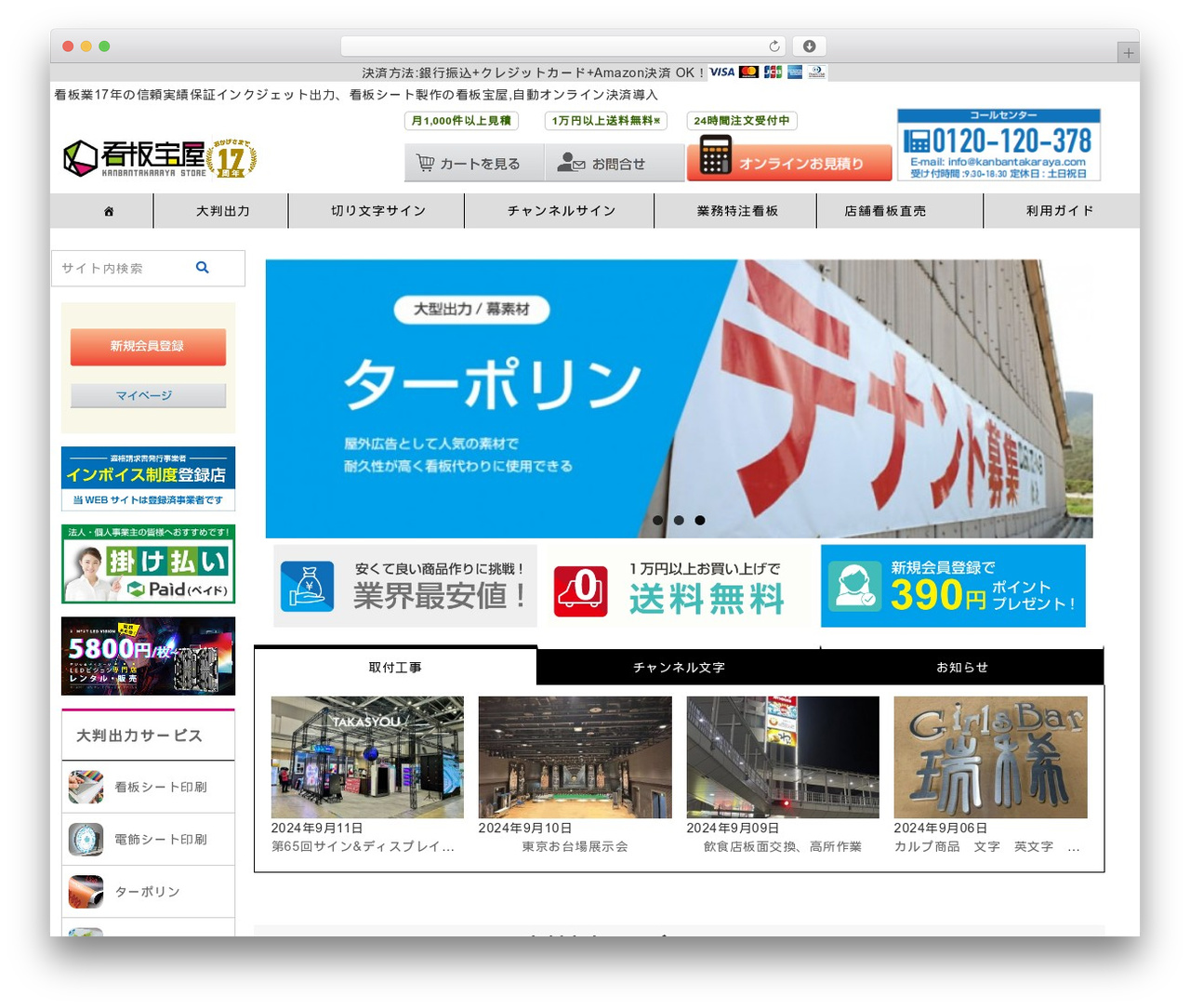Open 飲食店板面交換、高所作業 article link
This screenshot has height=1008, width=1190.
(x=783, y=847)
